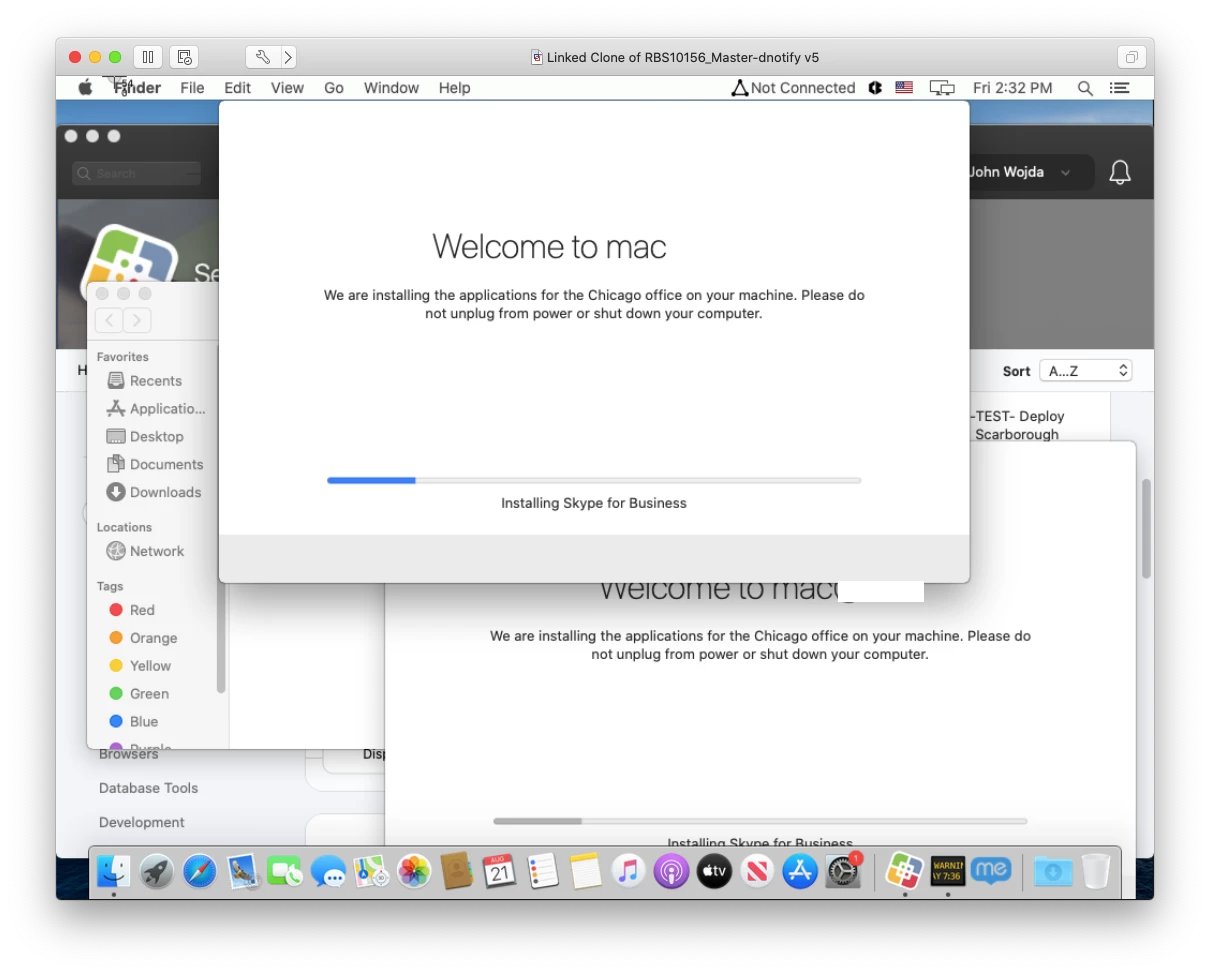This screenshot has height=974, width=1210.
Task: Open Music from the Dock
Action: pyautogui.click(x=628, y=872)
